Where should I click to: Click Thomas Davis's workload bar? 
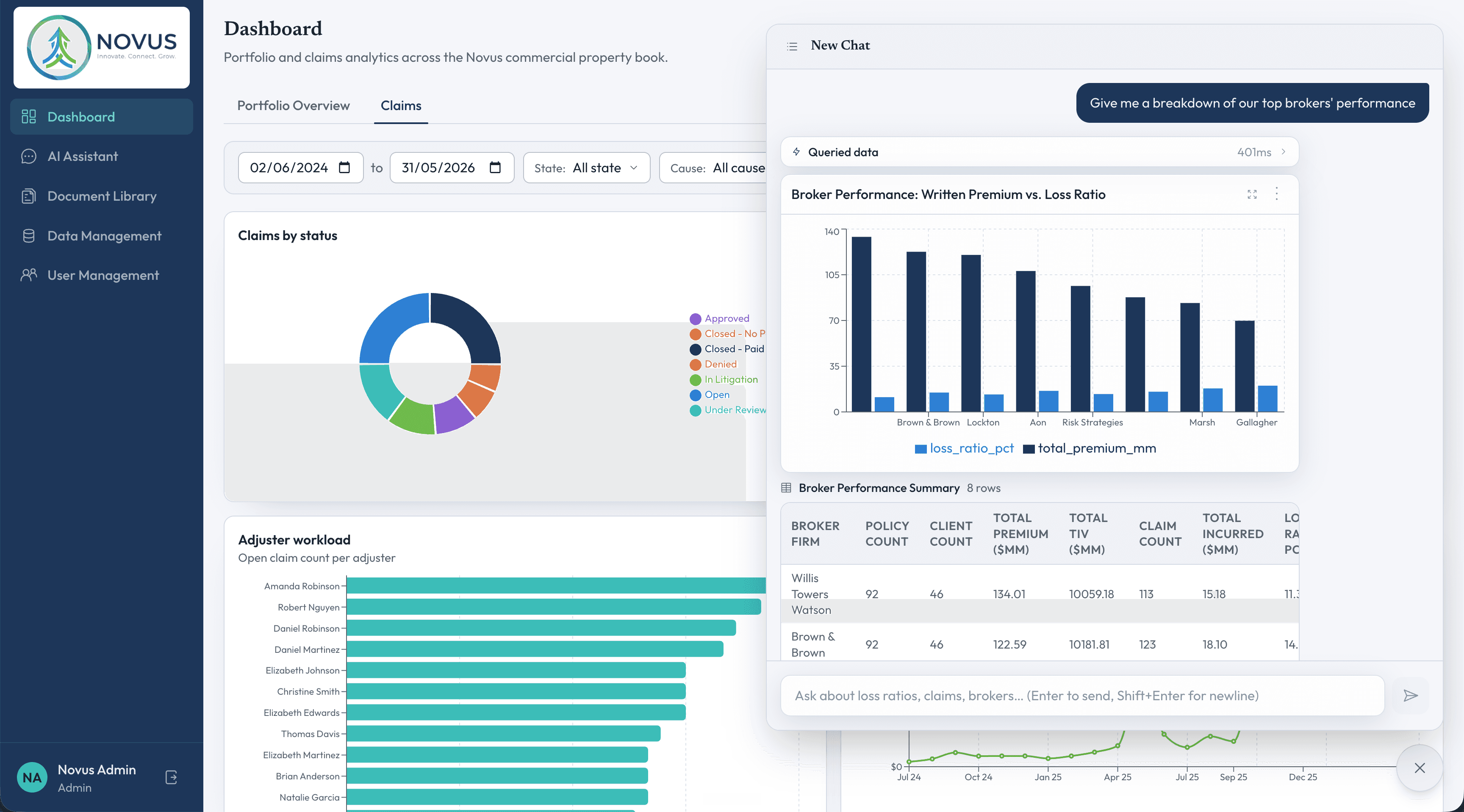pos(504,733)
